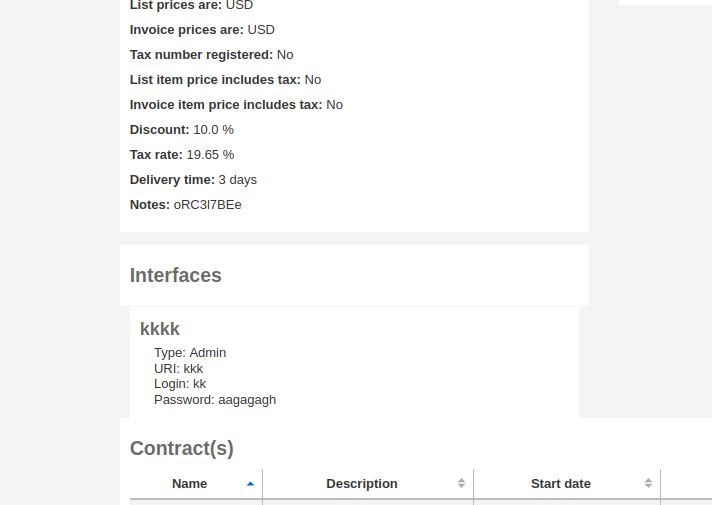Sort contracts by Name header text

click(x=189, y=484)
